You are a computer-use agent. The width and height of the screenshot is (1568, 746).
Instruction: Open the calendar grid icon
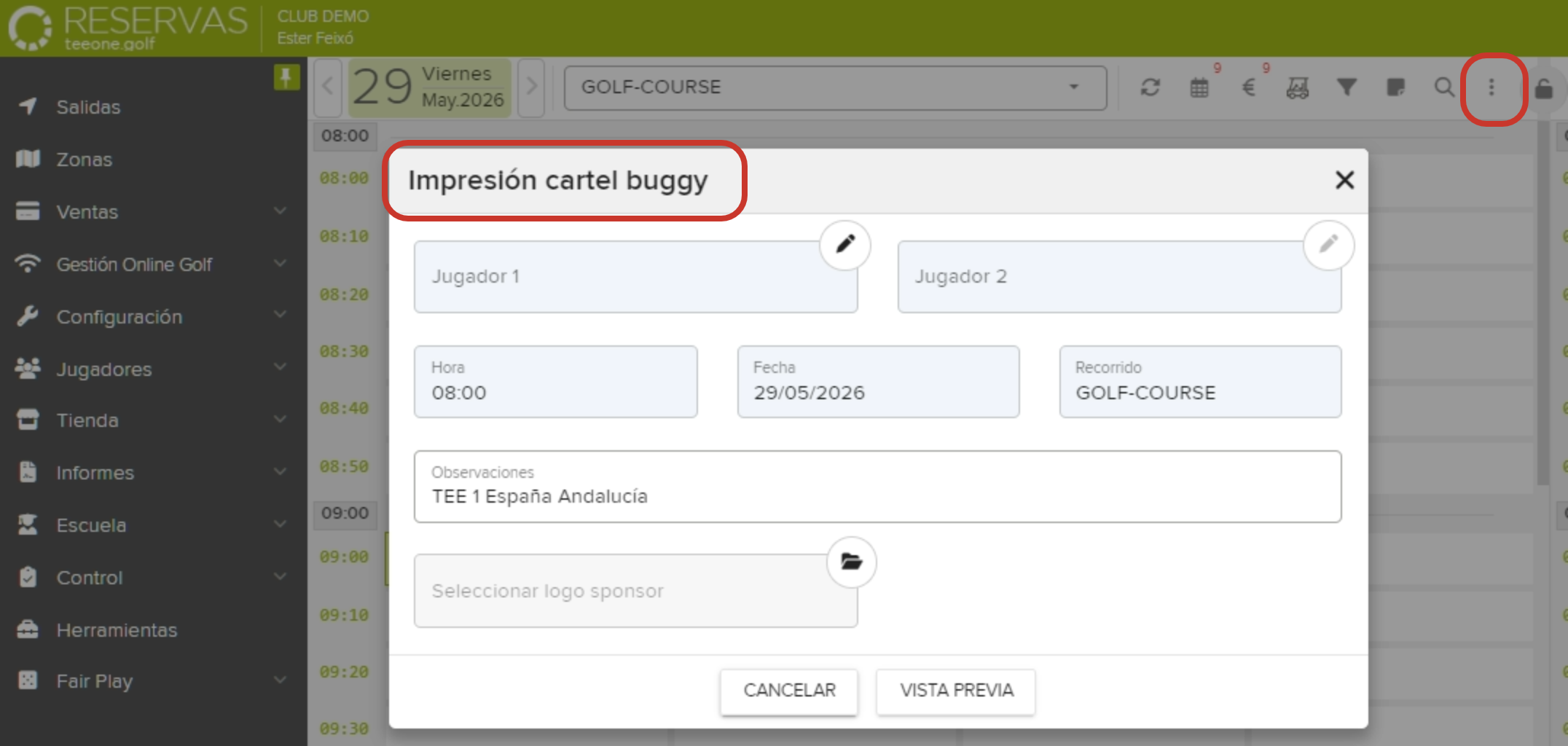click(x=1199, y=87)
